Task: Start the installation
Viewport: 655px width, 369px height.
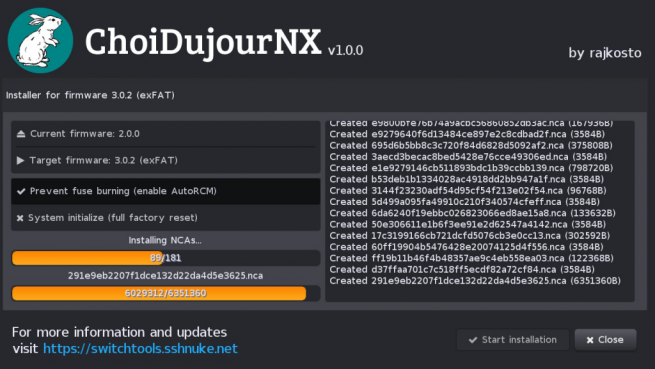Action: [513, 340]
